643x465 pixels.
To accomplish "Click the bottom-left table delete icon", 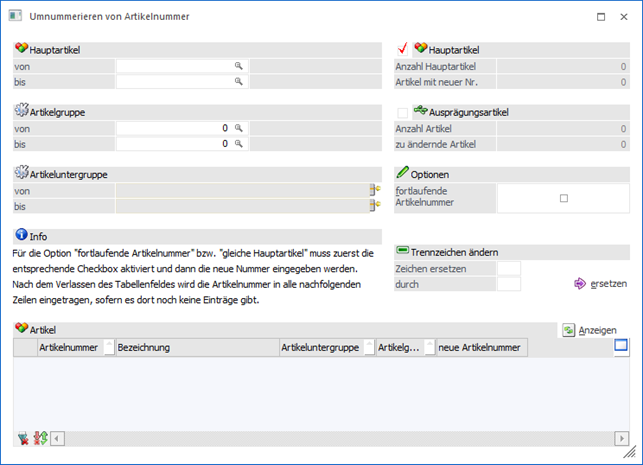I will tap(23, 438).
